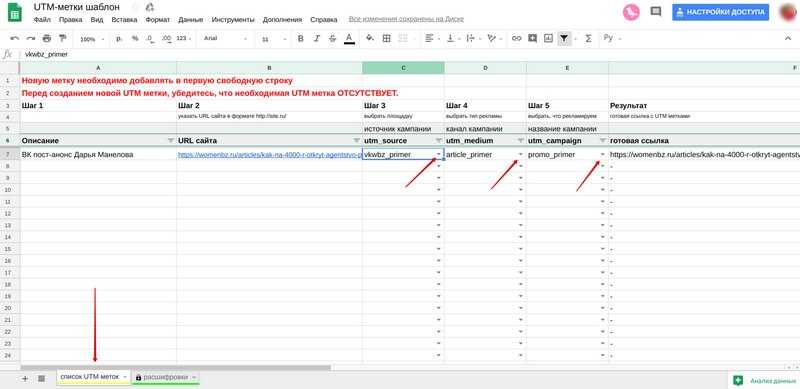Open the font size dropdown
The width and height of the screenshot is (800, 389).
[x=273, y=39]
